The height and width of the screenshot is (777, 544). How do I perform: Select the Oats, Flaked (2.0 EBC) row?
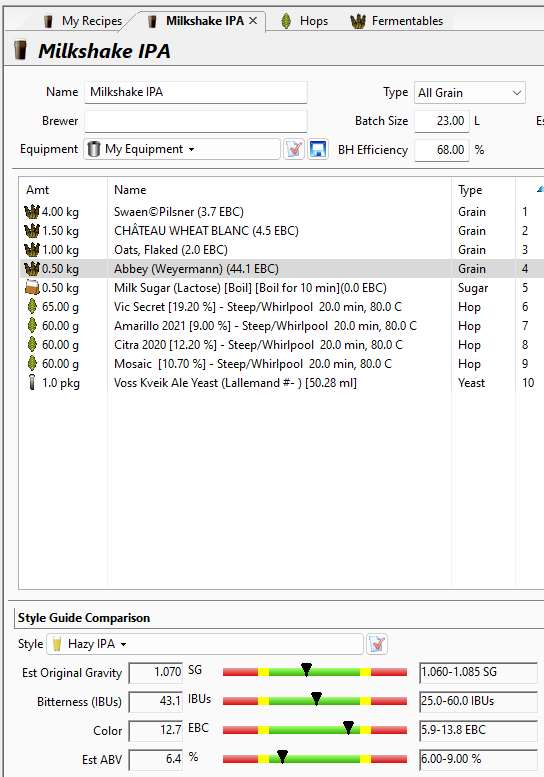(281, 250)
